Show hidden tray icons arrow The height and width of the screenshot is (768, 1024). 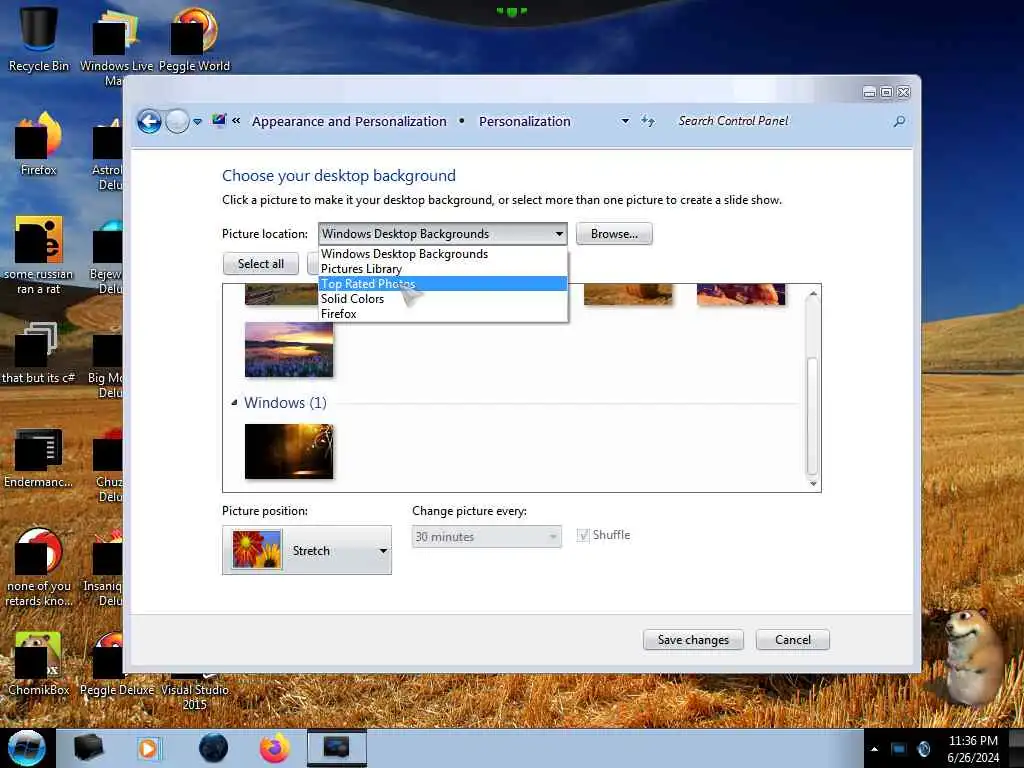coord(874,749)
